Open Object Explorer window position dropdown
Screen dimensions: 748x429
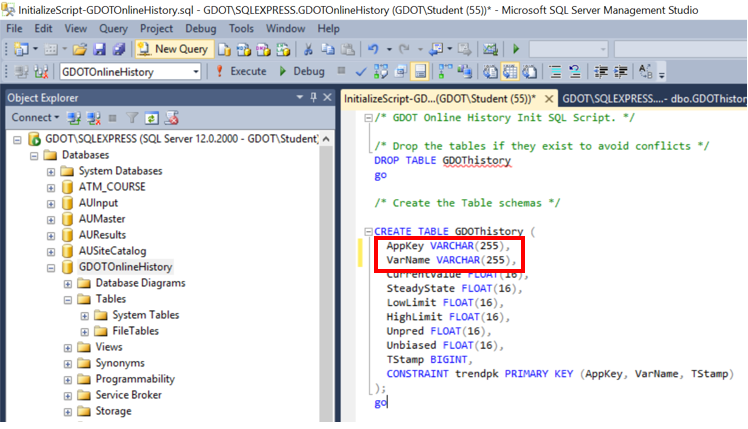(x=300, y=97)
